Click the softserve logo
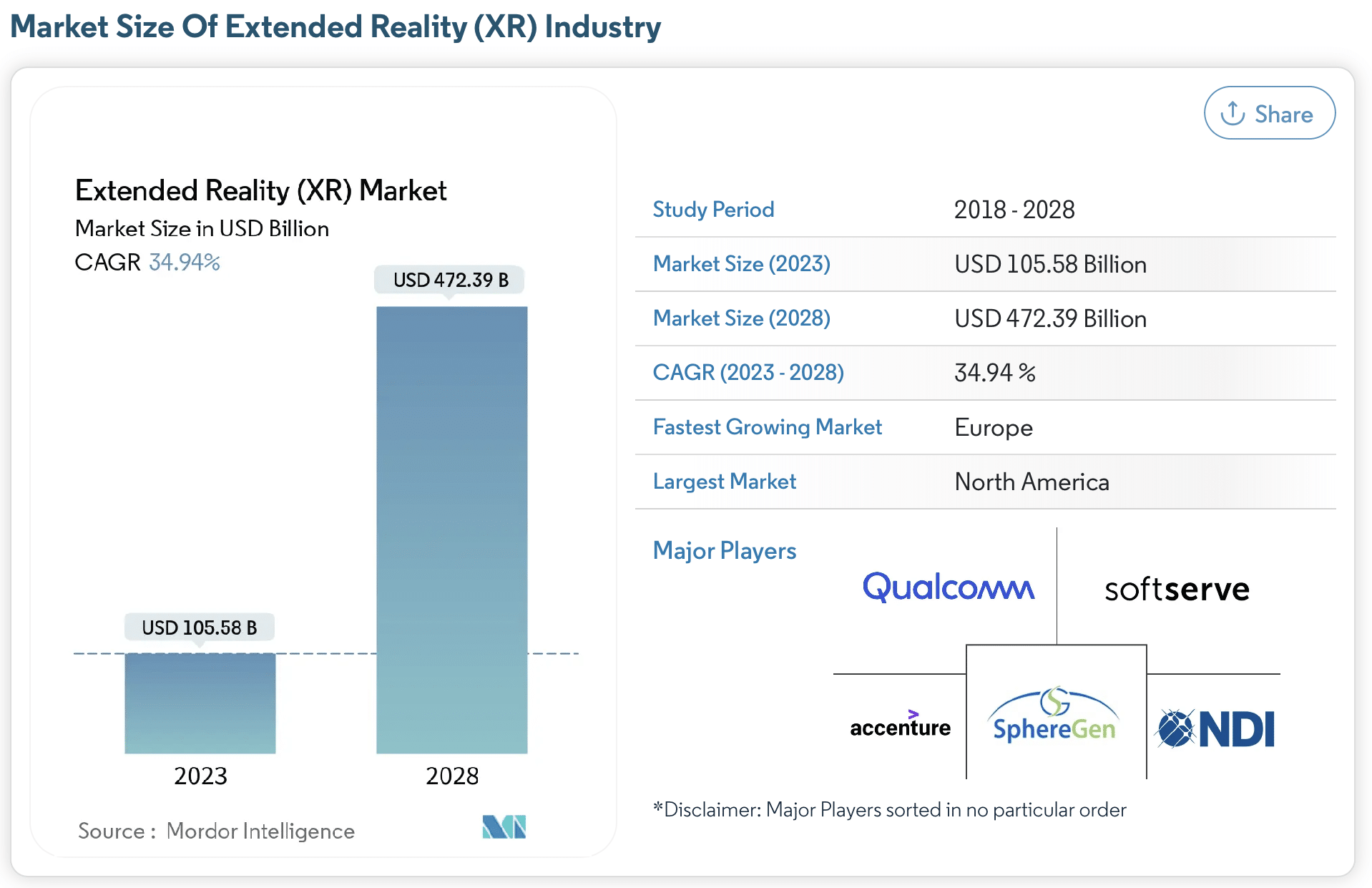 coord(1176,588)
